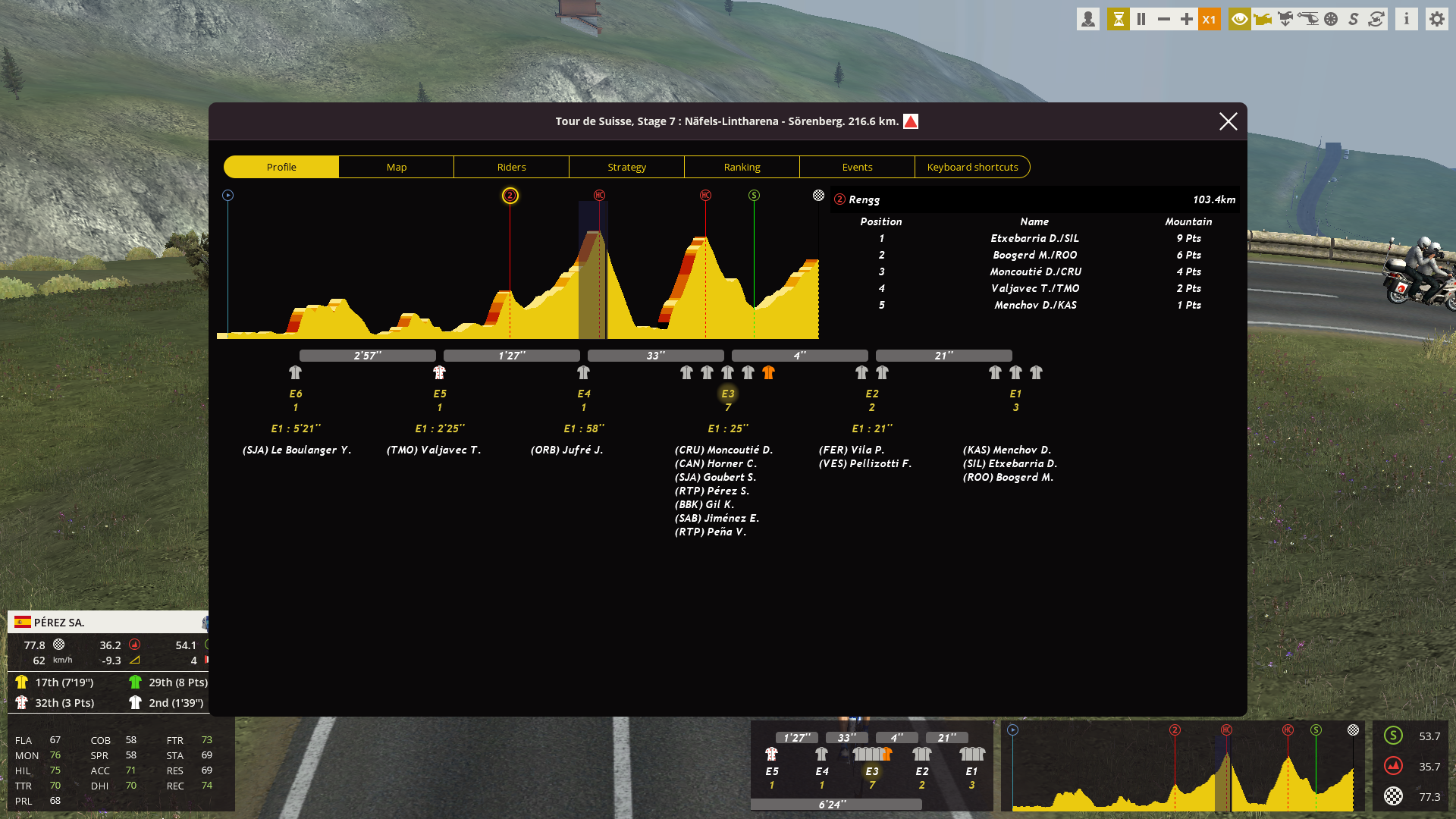The image size is (1456, 819).
Task: Select rider (VES) Pellizotti F.
Action: click(x=865, y=463)
